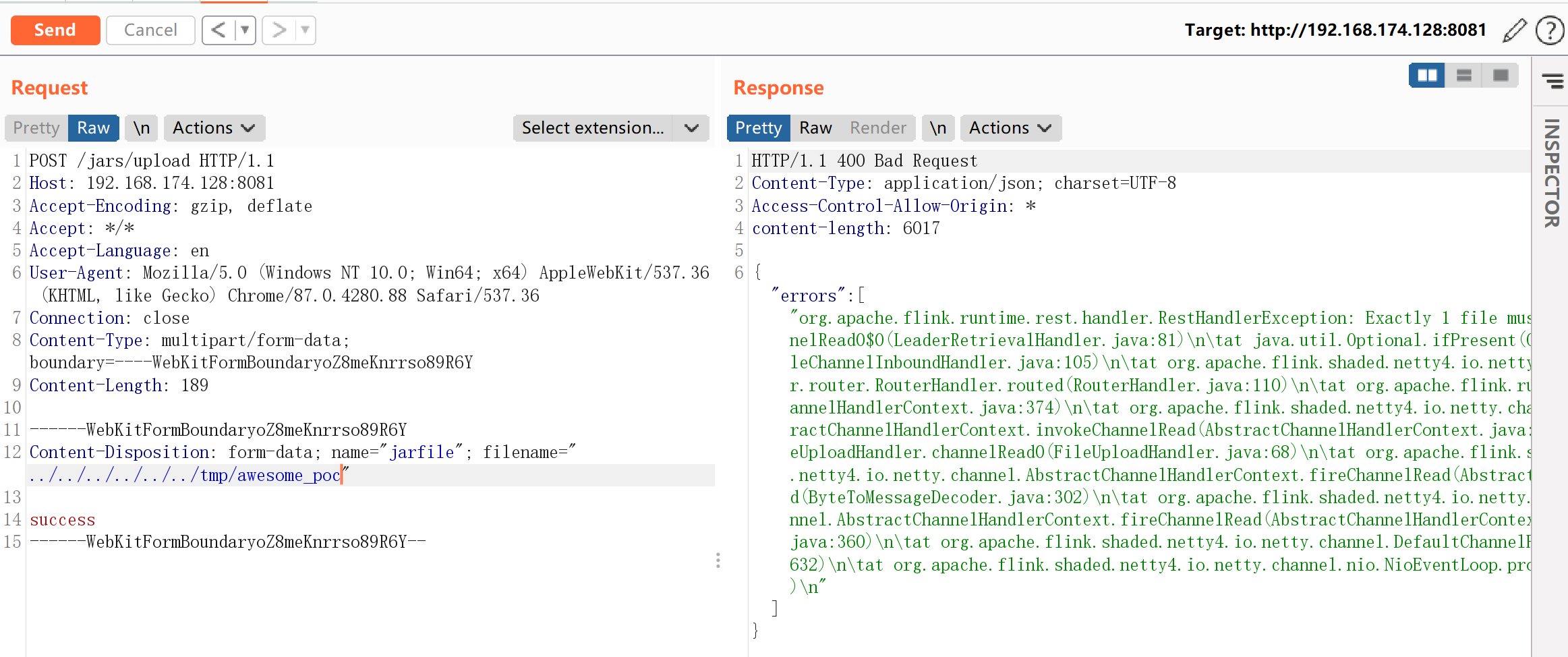Select the Response Render tab
This screenshot has height=657, width=1568.
[x=877, y=128]
